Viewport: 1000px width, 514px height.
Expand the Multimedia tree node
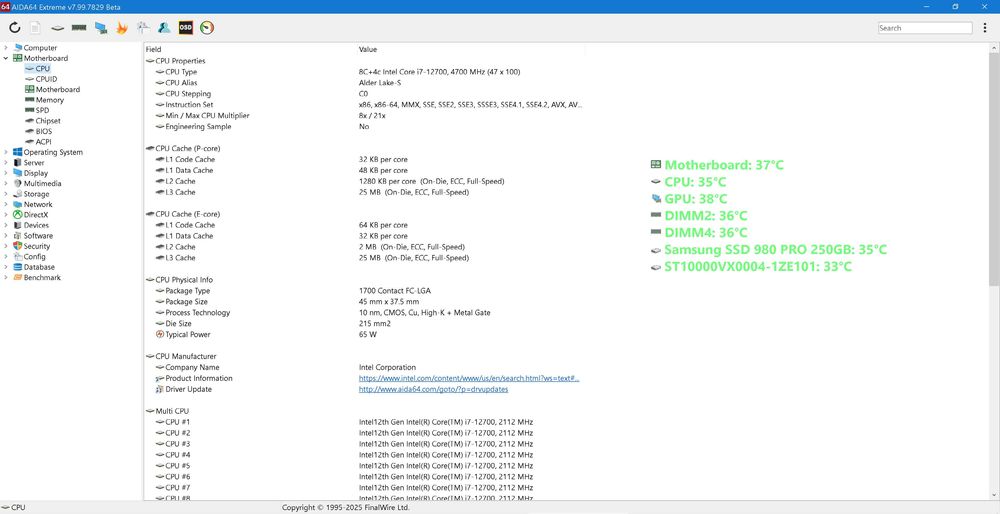[x=6, y=184]
